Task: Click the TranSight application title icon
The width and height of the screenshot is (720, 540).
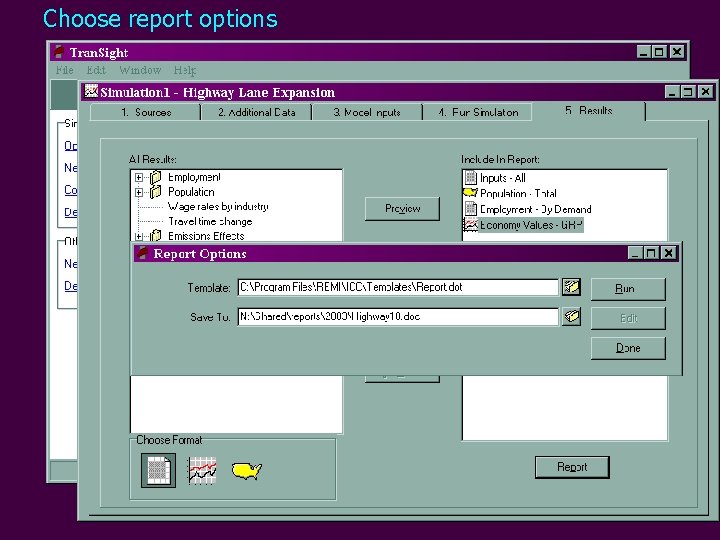Action: 58,52
